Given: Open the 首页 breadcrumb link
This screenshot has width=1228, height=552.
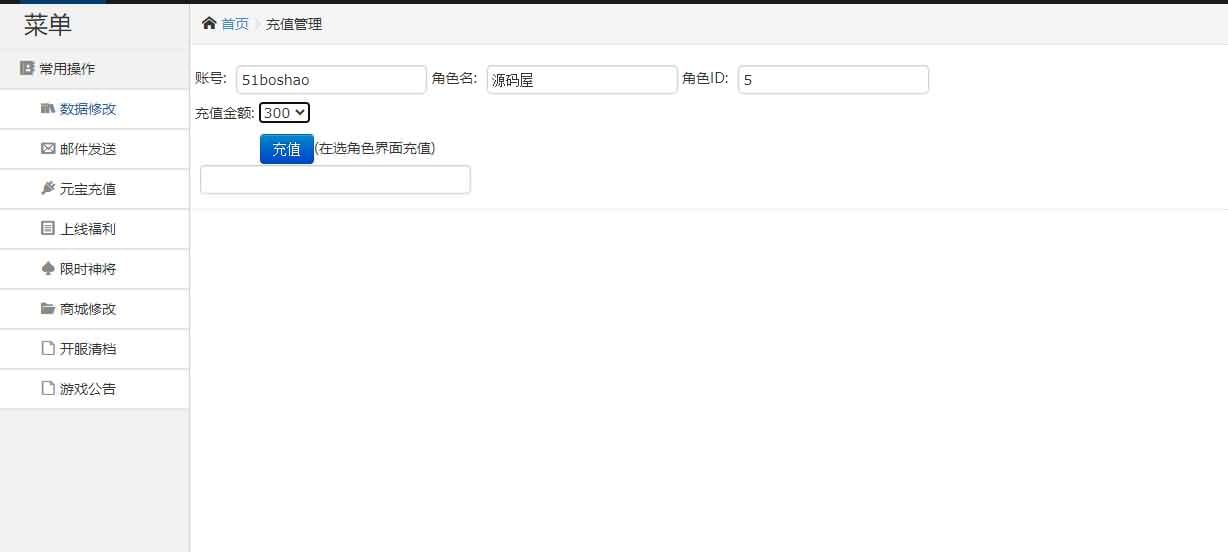Looking at the screenshot, I should tap(235, 24).
